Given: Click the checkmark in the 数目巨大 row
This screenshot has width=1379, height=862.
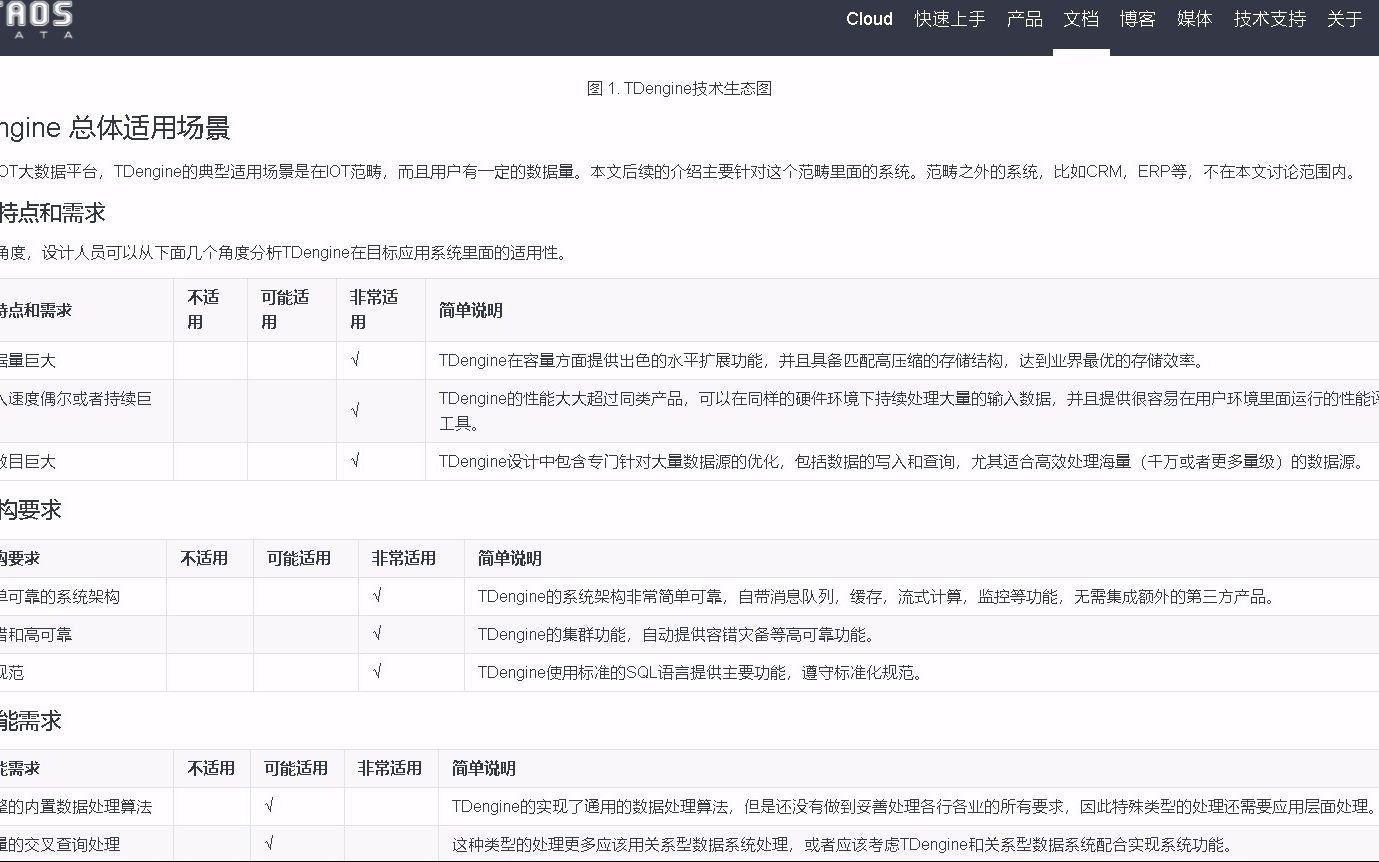Looking at the screenshot, I should tap(355, 461).
